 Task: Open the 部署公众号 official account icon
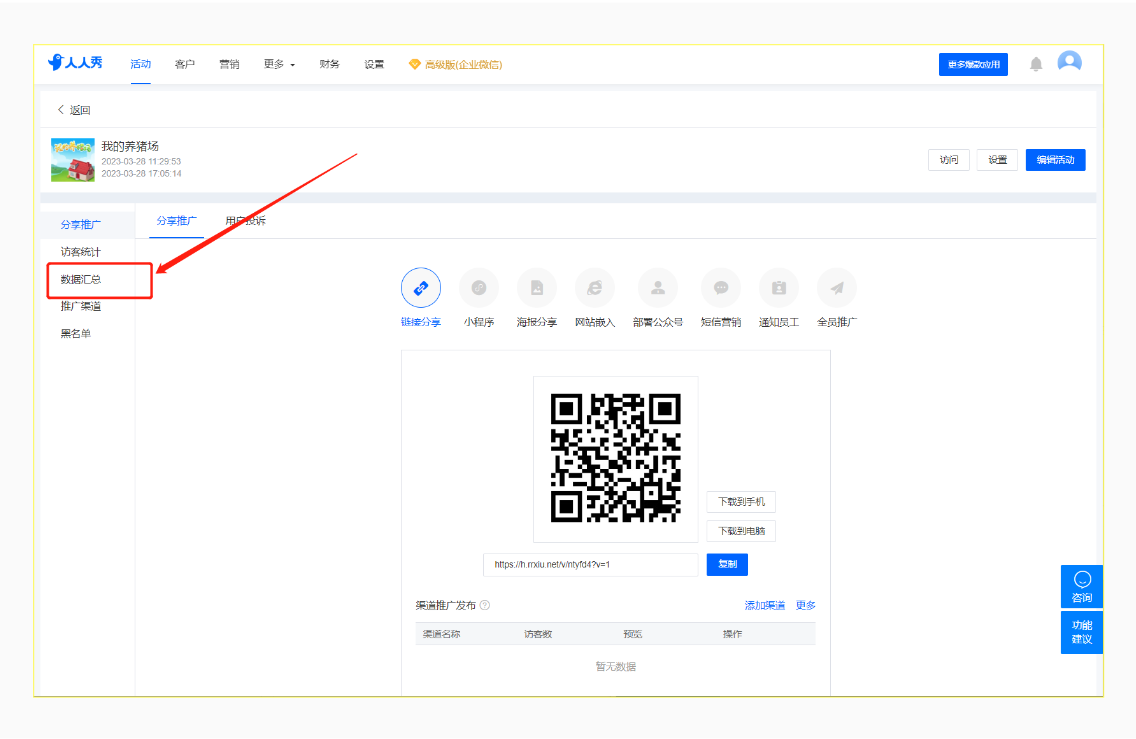tap(658, 288)
